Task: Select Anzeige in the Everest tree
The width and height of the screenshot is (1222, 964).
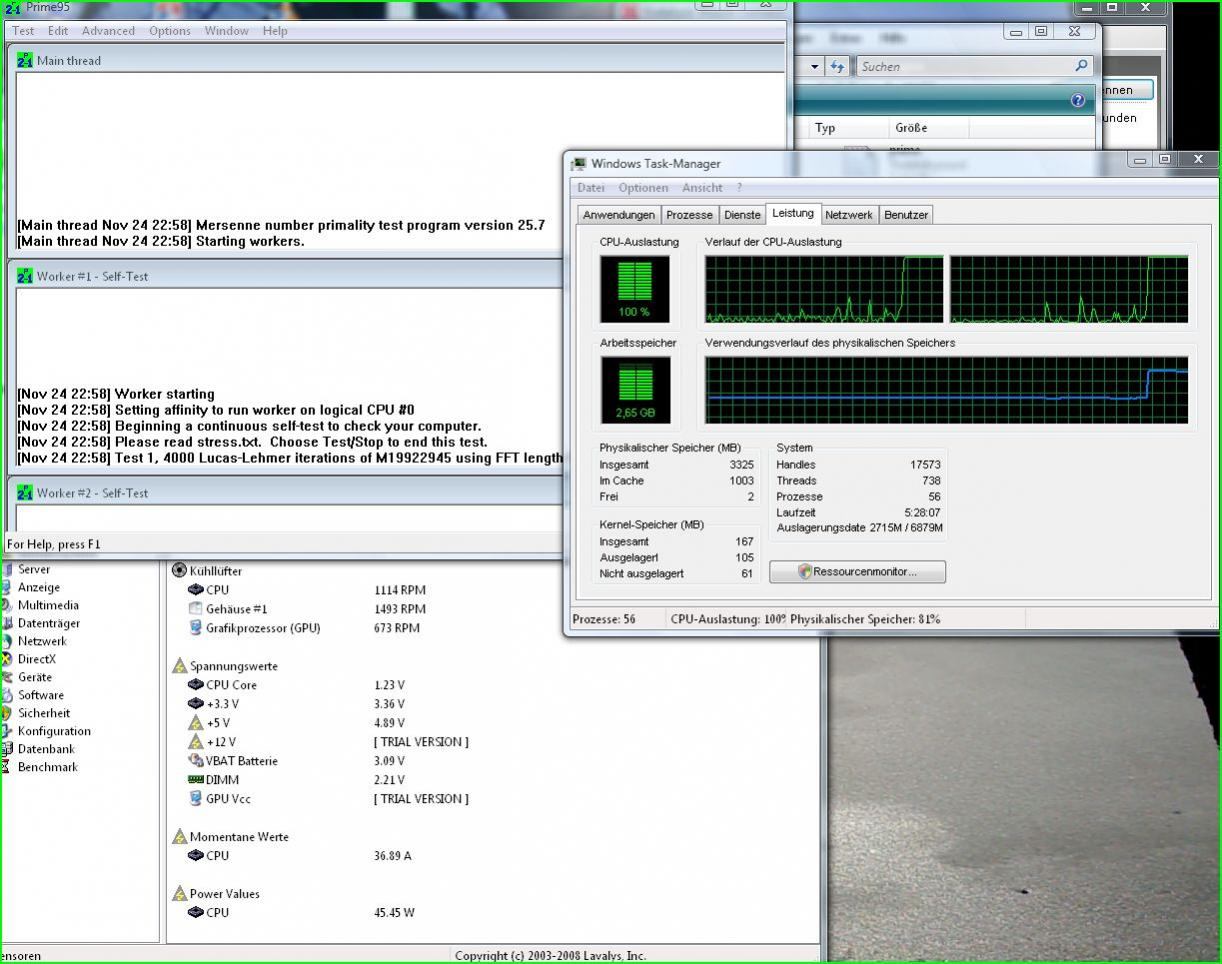Action: pyautogui.click(x=39, y=587)
